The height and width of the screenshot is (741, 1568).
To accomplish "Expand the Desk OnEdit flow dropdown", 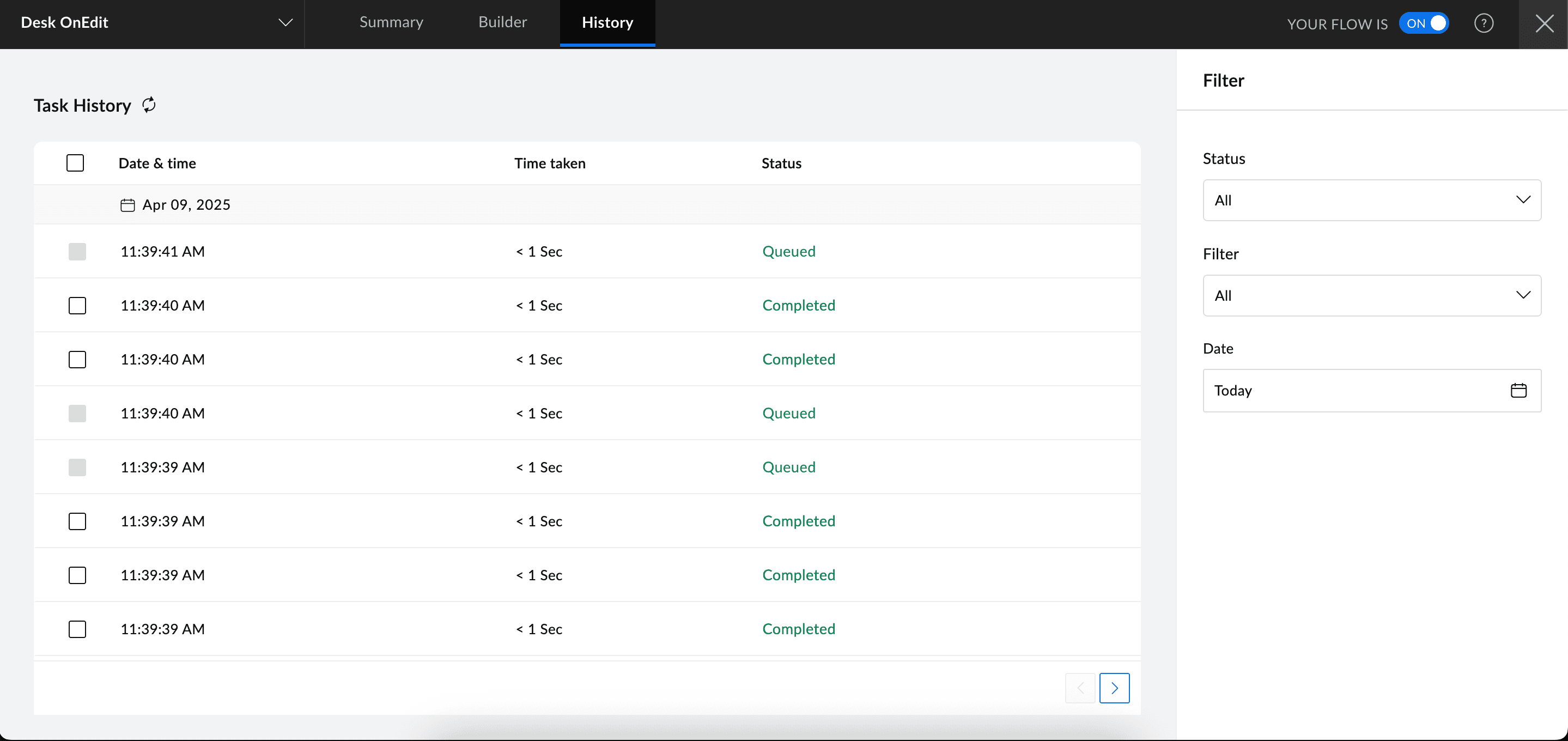I will coord(285,23).
